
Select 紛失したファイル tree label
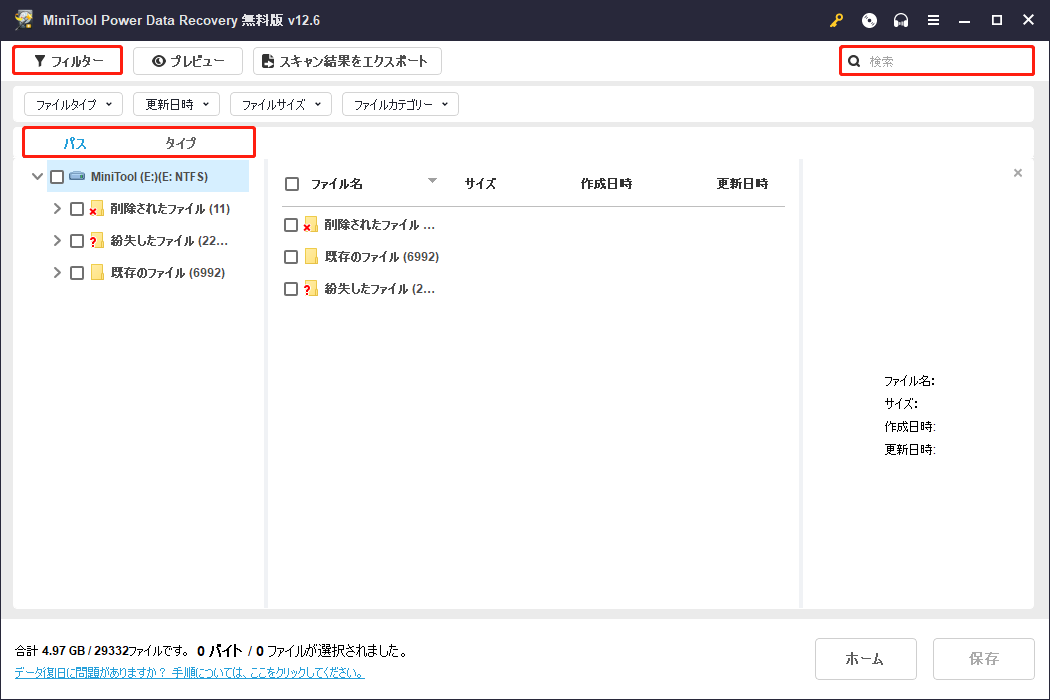(169, 241)
